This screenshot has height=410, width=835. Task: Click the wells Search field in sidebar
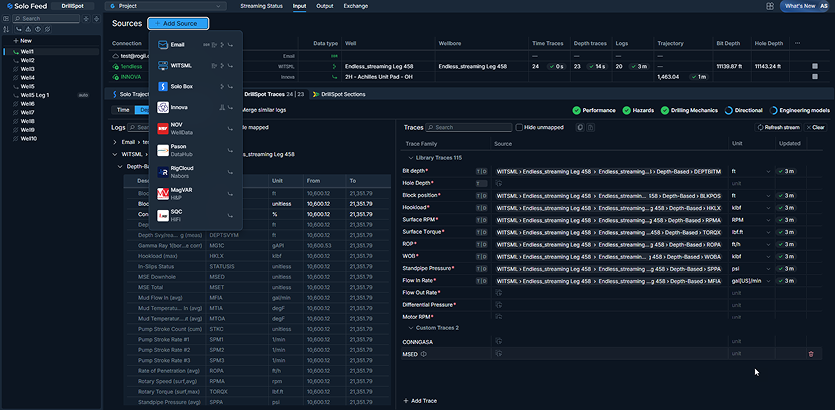tap(46, 19)
